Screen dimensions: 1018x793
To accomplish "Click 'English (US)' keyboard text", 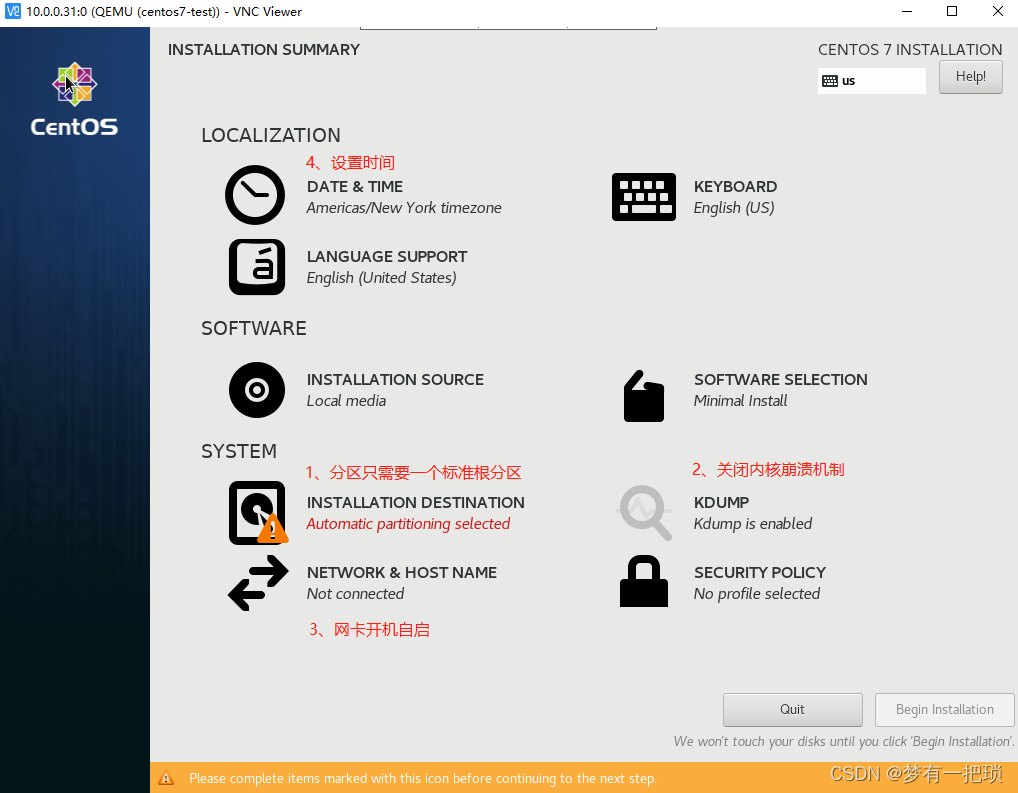I will (734, 208).
